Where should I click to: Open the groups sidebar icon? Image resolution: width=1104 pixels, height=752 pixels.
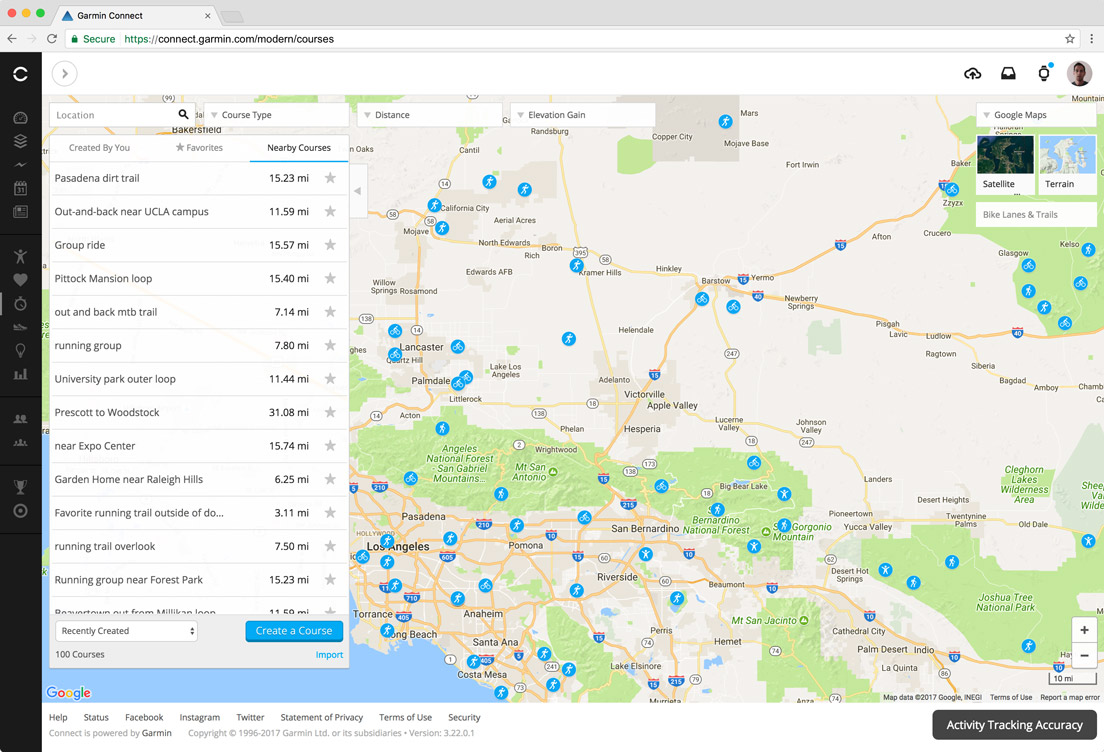(x=20, y=442)
